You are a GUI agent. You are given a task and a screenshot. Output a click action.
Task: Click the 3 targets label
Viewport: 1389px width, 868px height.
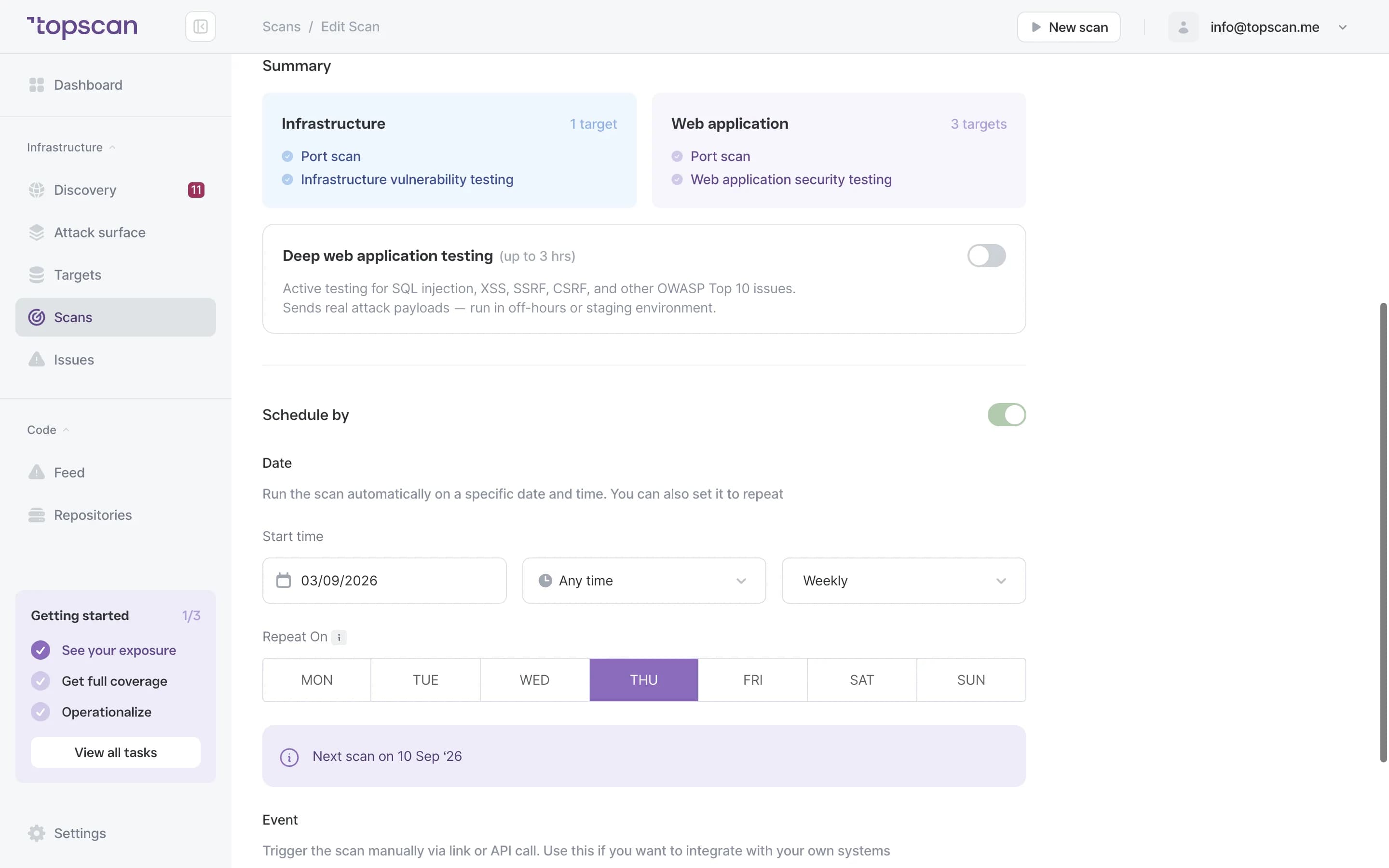pos(978,124)
